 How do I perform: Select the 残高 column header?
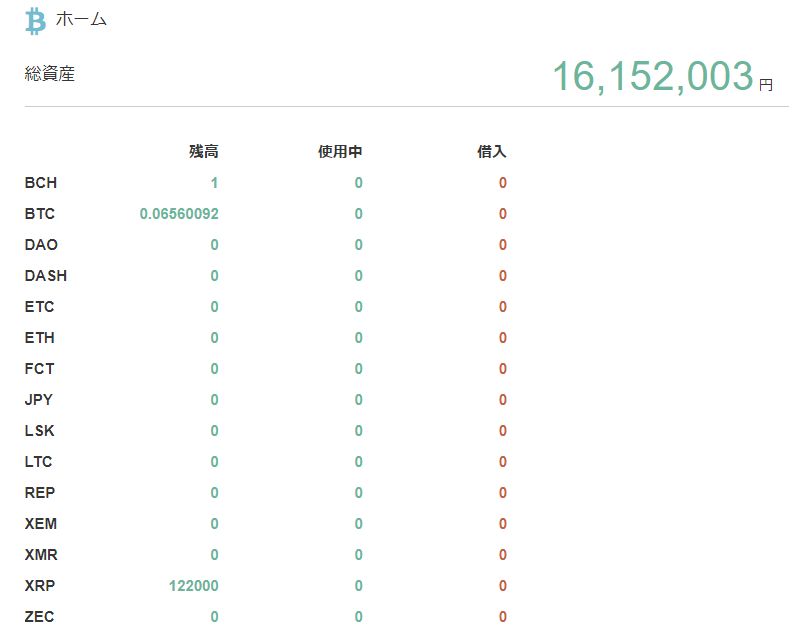(x=203, y=152)
